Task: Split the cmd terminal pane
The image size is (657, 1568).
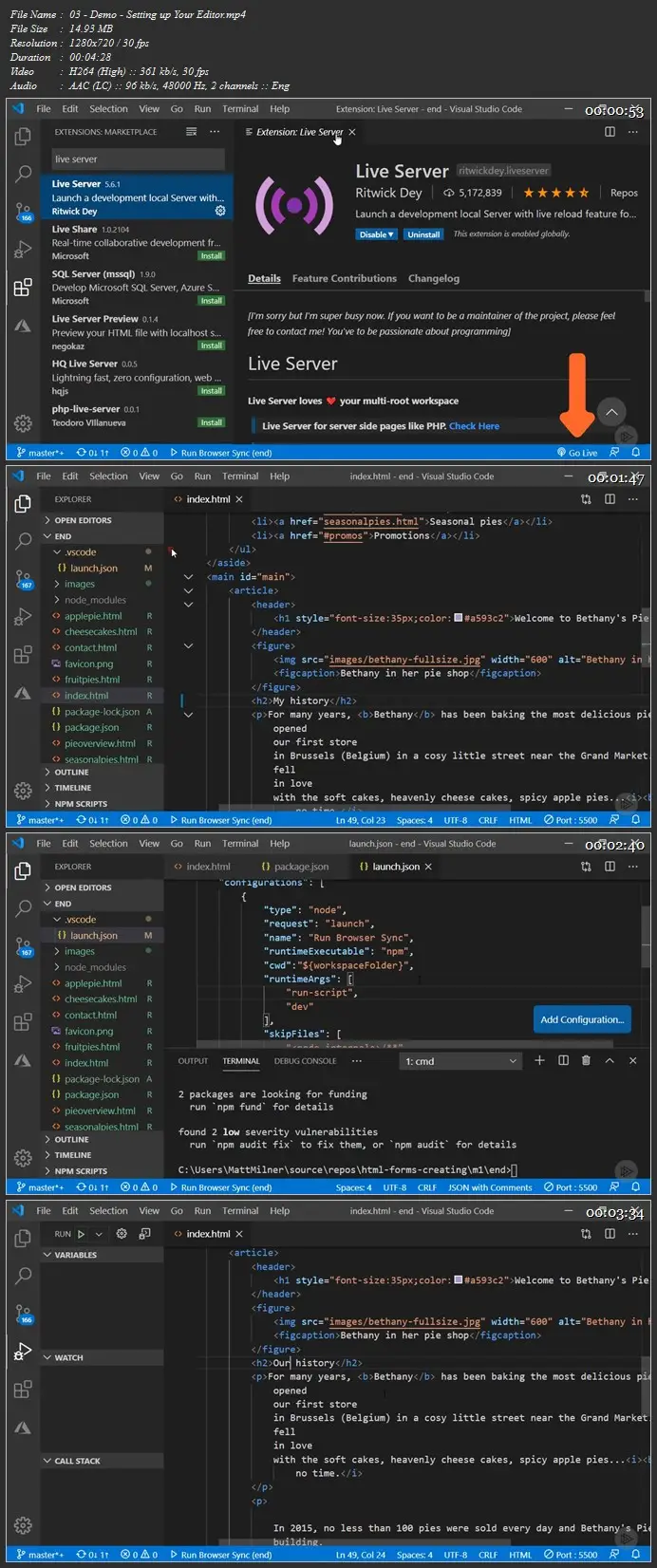Action: [x=563, y=1060]
